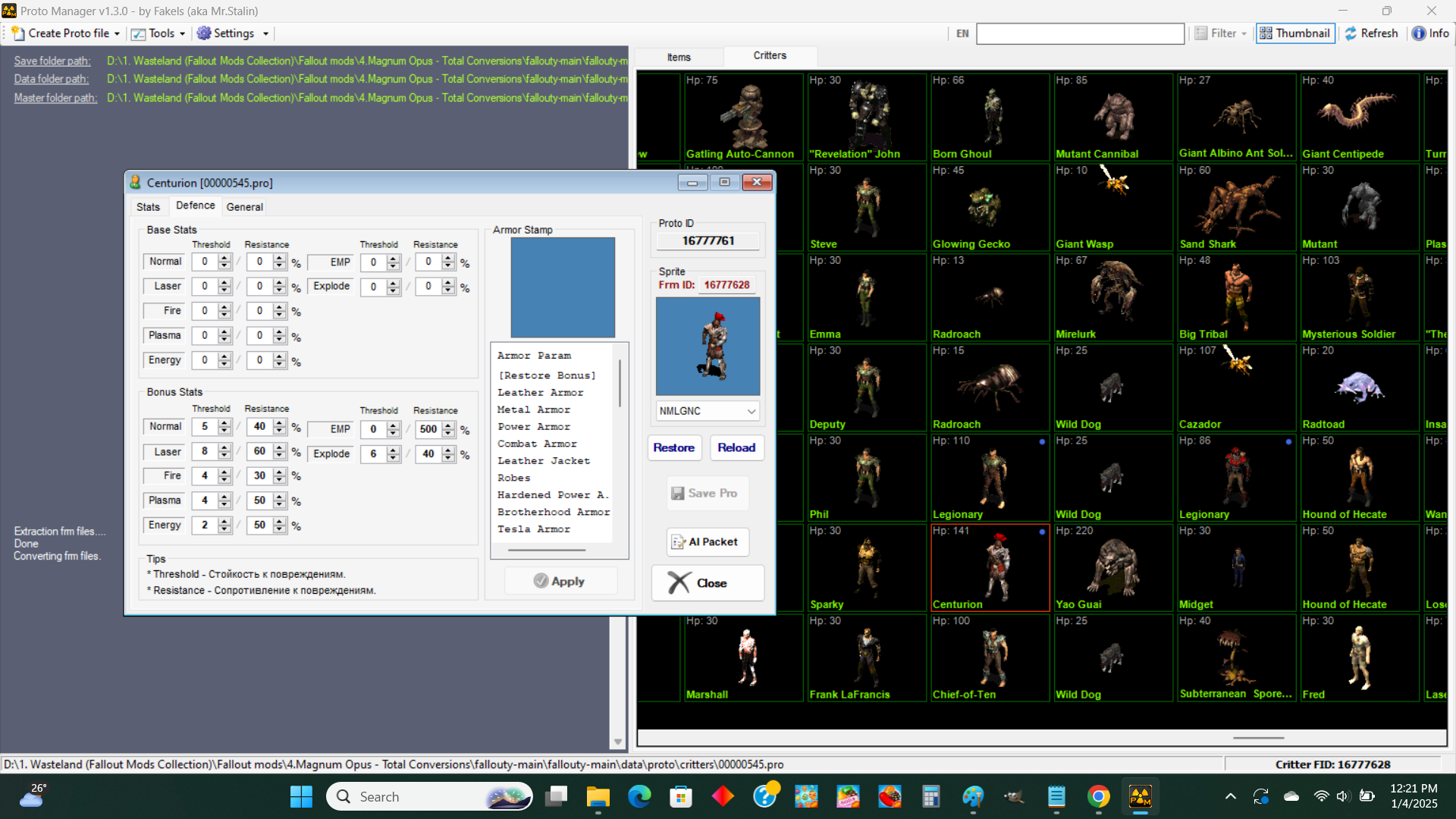The height and width of the screenshot is (819, 1456).
Task: Select Metal Armor in Armor Param list
Action: [534, 409]
